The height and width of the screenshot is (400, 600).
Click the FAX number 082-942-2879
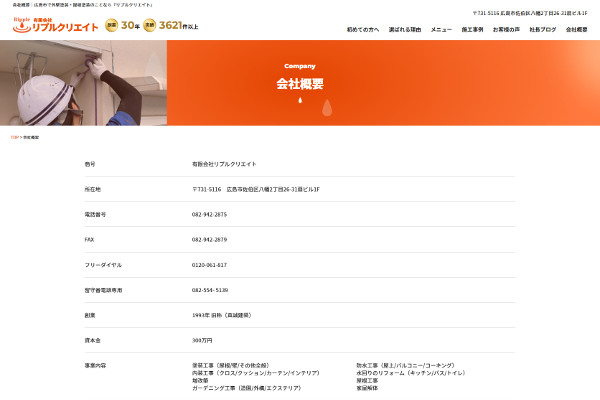point(209,240)
